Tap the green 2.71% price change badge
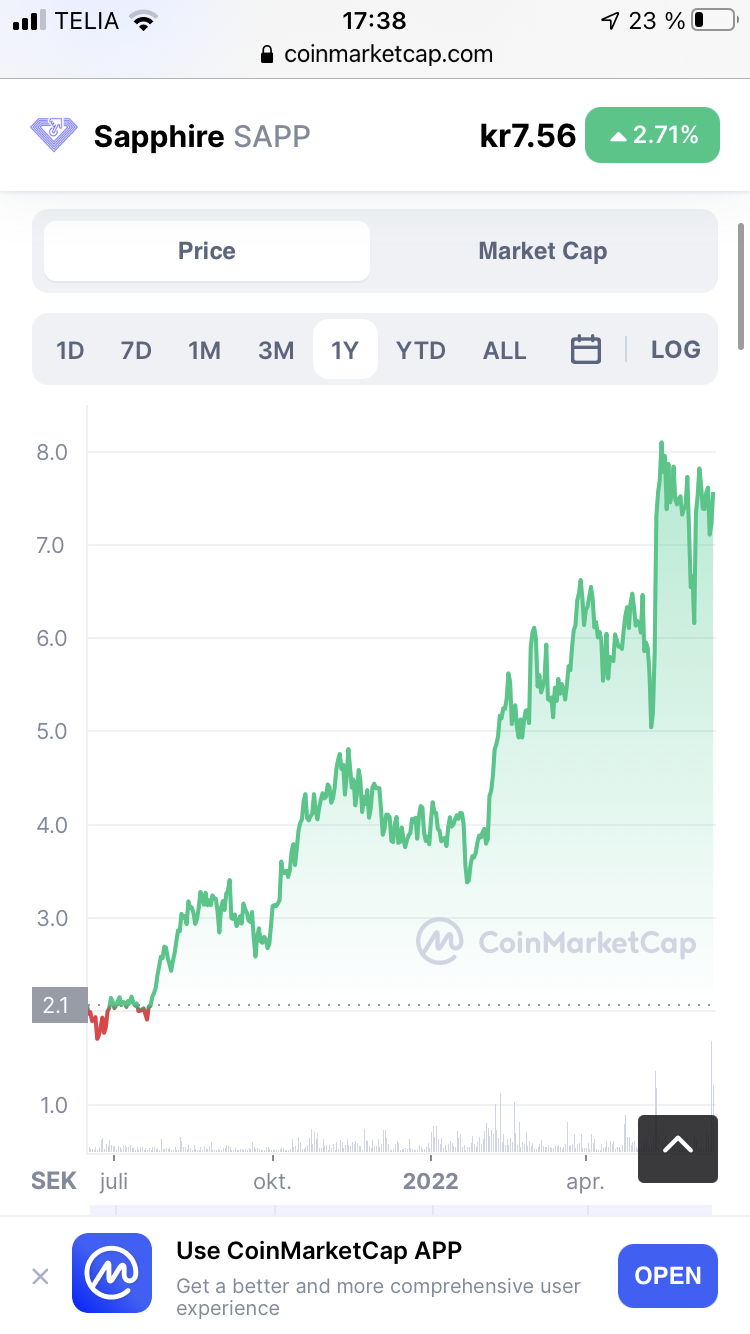750x1334 pixels. tap(652, 135)
